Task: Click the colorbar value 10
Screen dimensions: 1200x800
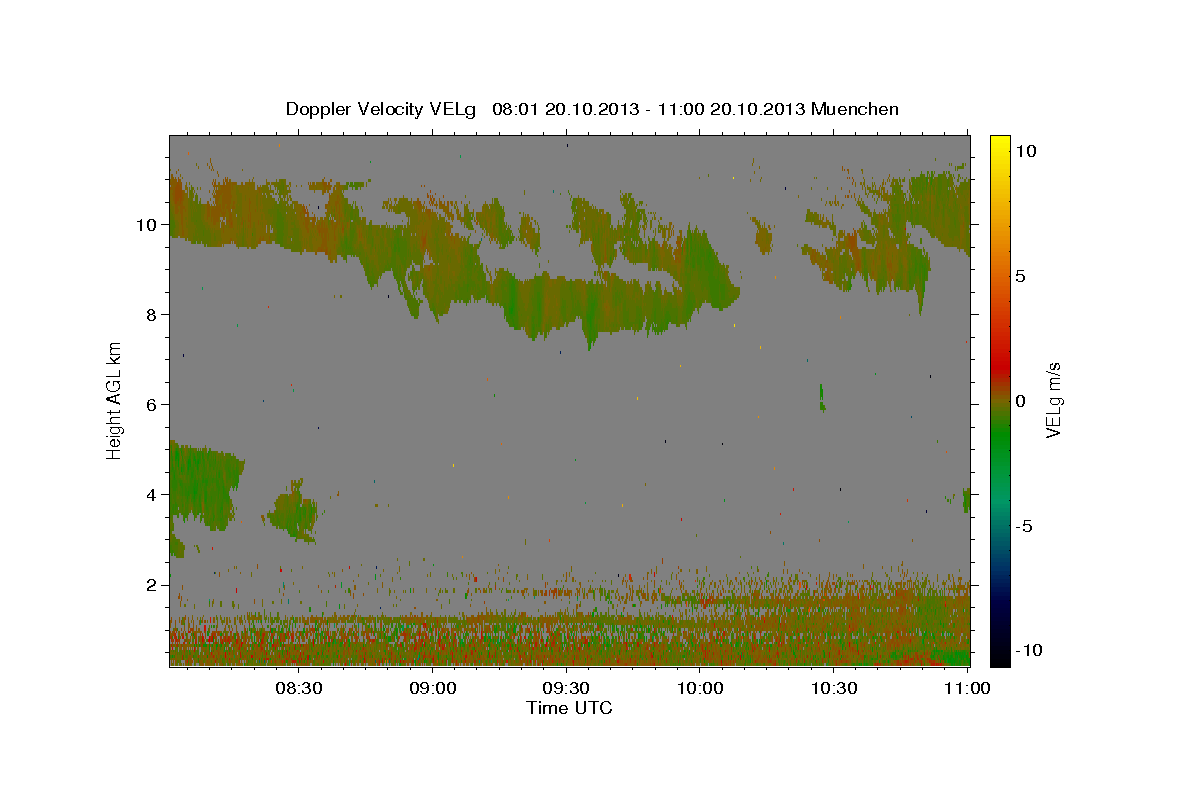Action: coord(1025,151)
